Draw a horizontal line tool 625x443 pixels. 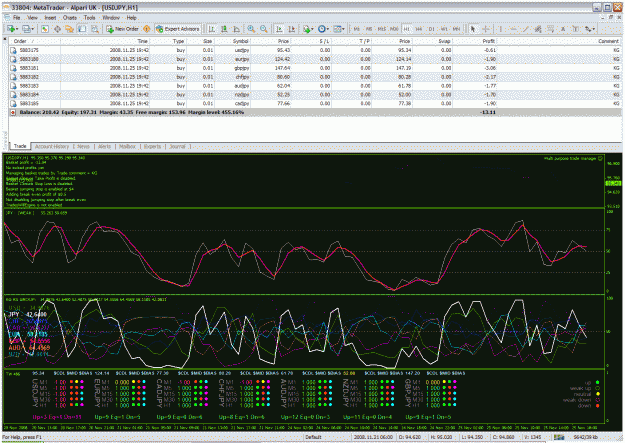tap(513, 29)
